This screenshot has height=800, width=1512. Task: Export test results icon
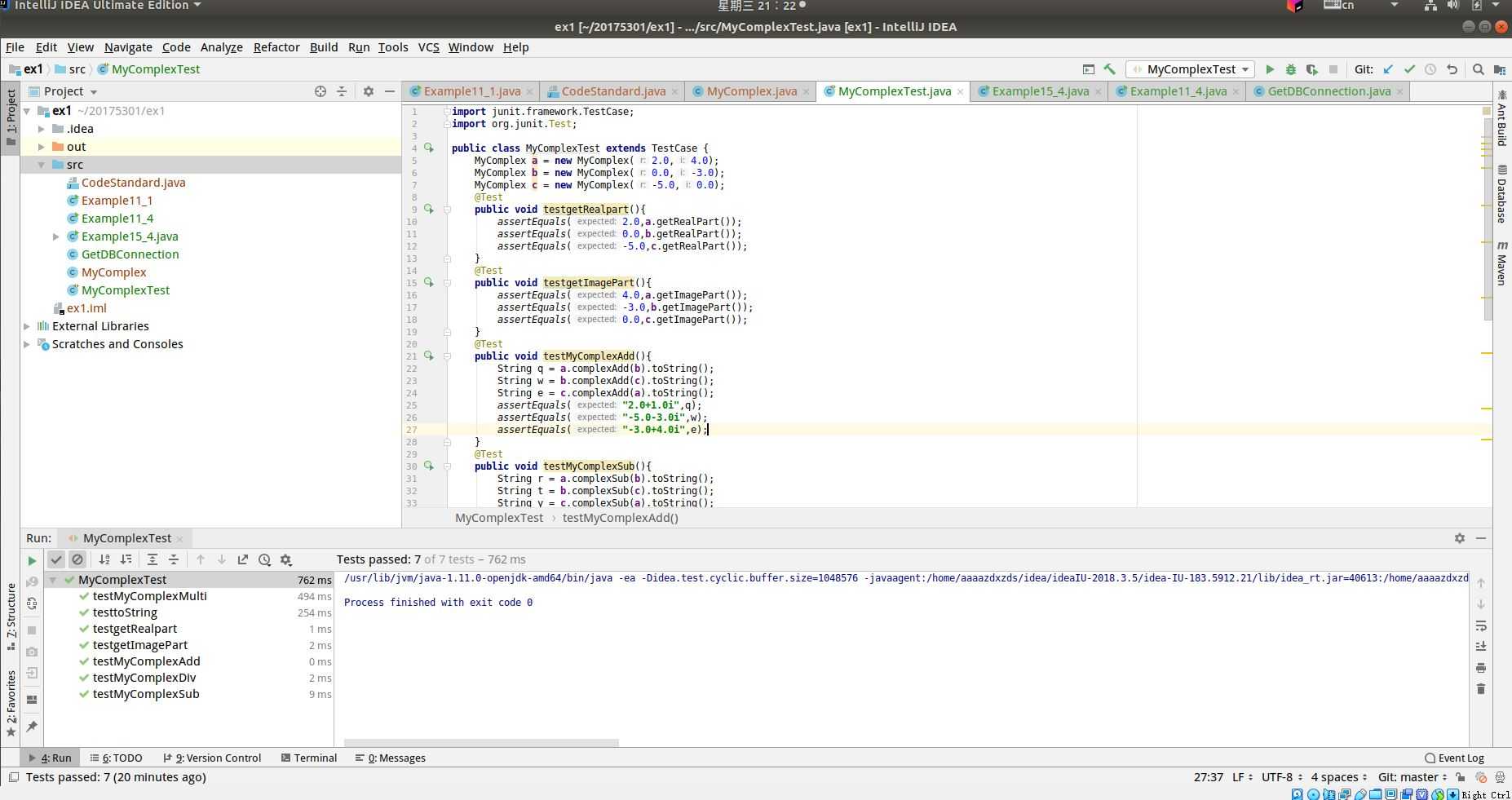[243, 559]
